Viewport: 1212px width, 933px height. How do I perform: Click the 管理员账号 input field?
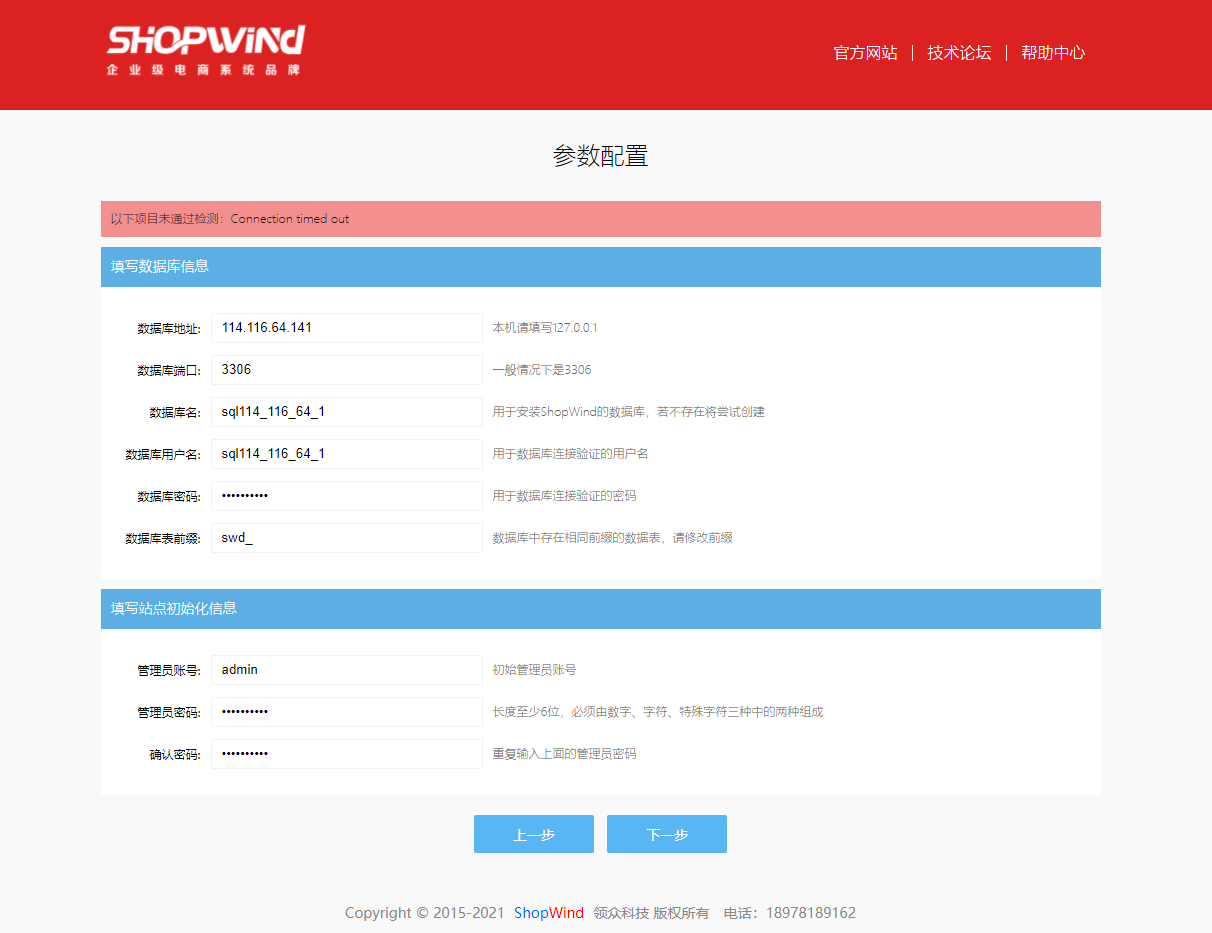point(347,670)
